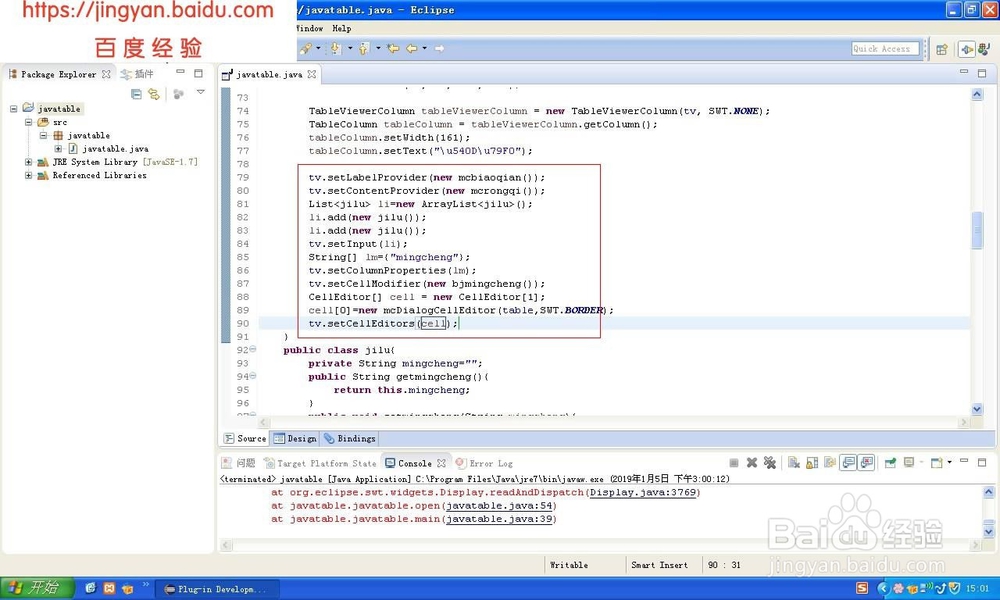Switch to the Source editor tab

pyautogui.click(x=246, y=439)
